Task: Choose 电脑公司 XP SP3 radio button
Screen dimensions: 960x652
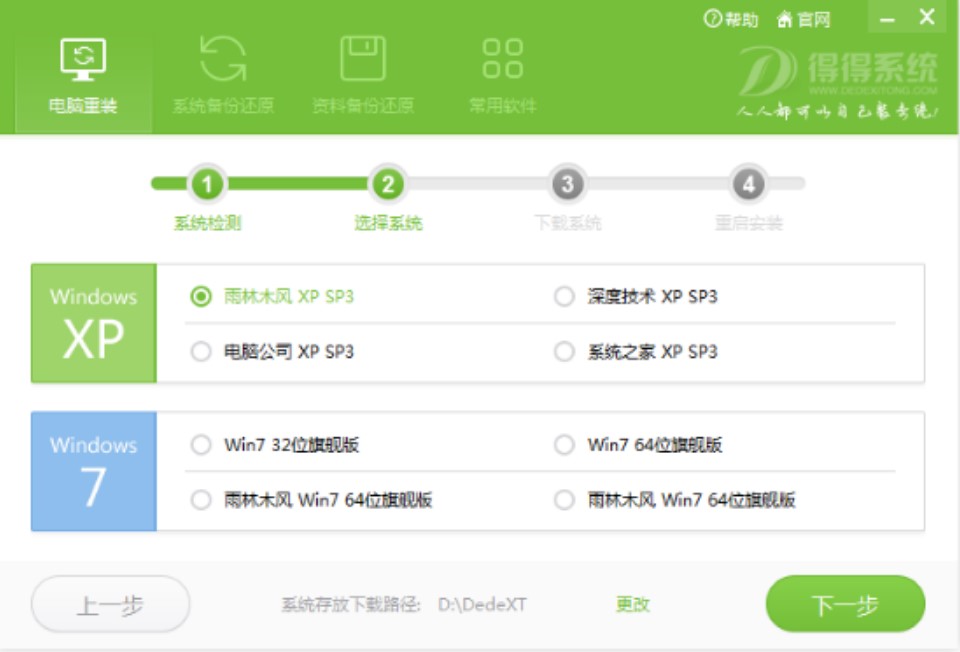Action: (x=201, y=351)
